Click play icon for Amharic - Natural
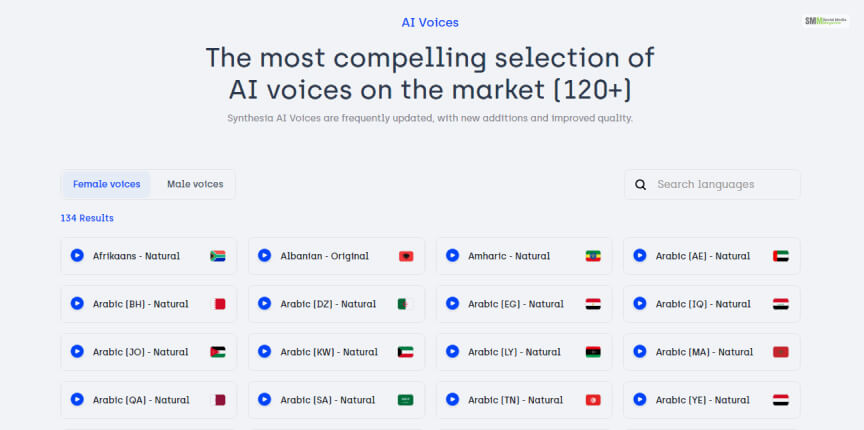Screen dimensions: 864x430 tap(452, 256)
